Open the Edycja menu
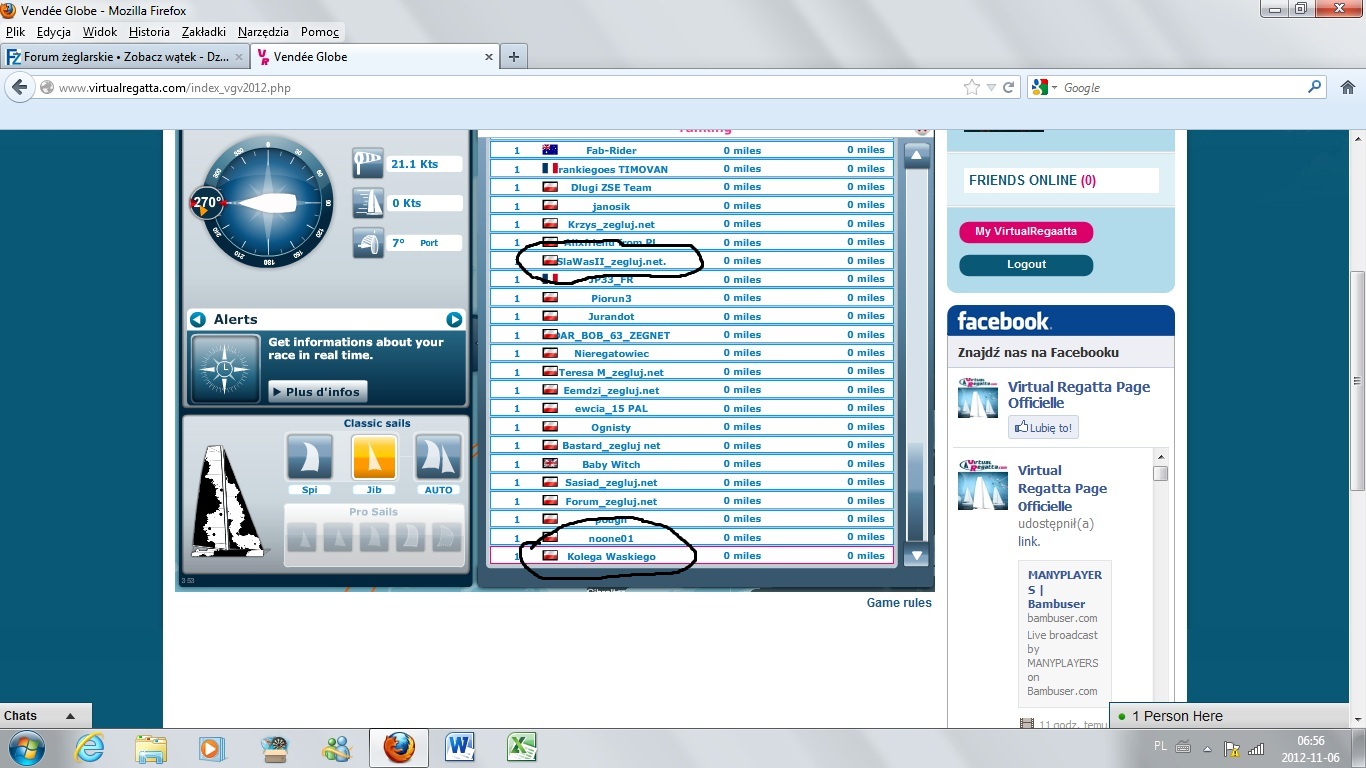The image size is (1366, 768). 53,32
